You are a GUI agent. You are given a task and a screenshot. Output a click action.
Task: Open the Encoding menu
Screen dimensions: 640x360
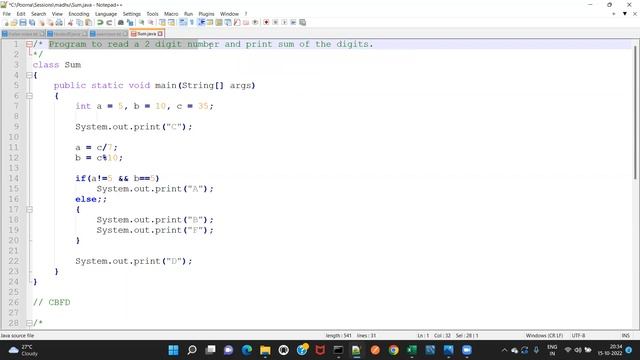(79, 14)
